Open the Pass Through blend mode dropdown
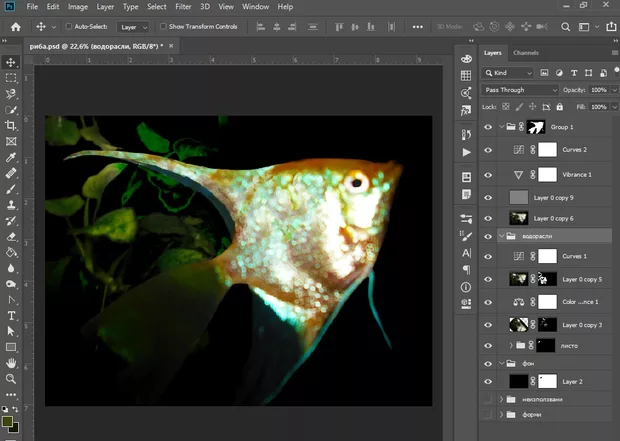Screen dimensions: 620x441 (x=520, y=90)
